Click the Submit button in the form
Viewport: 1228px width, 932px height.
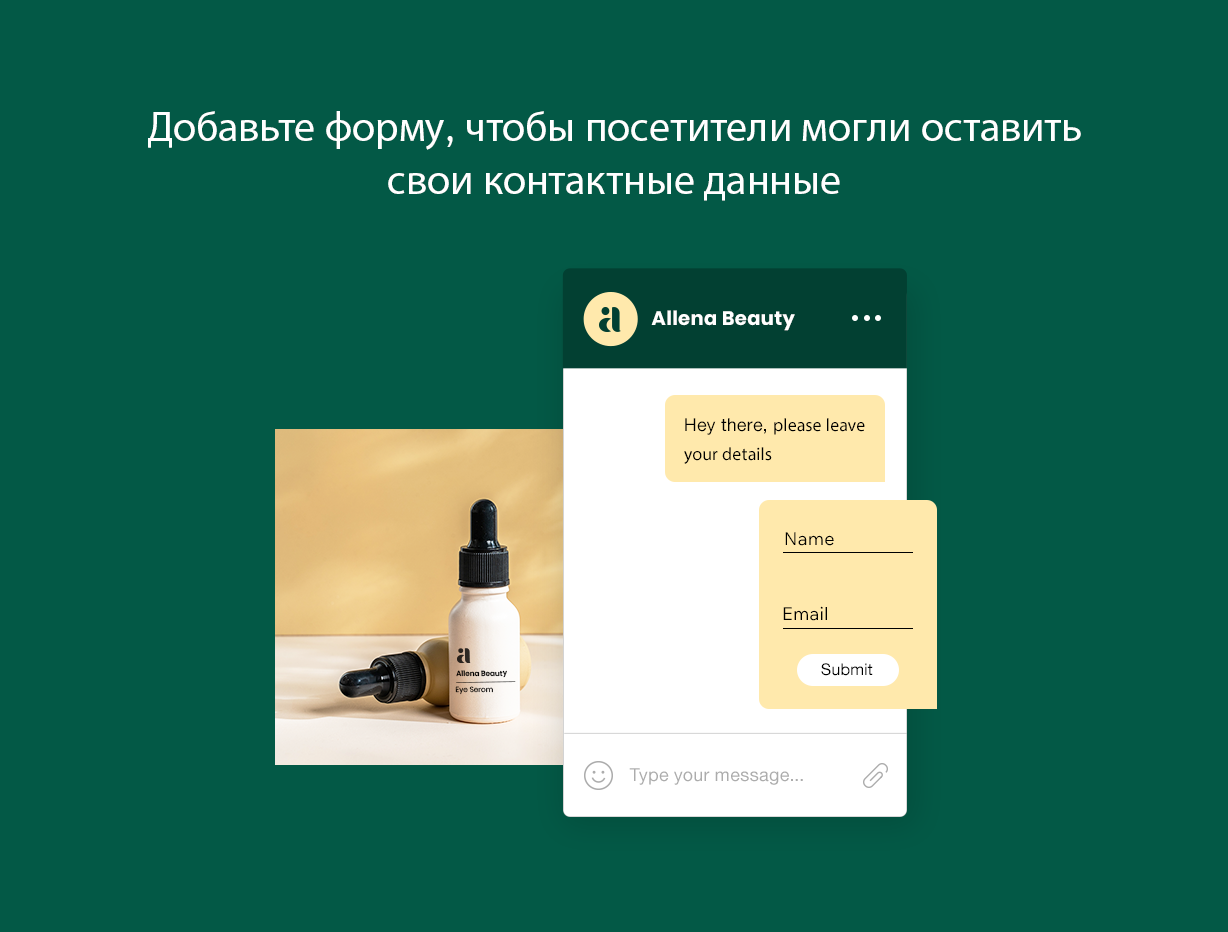pyautogui.click(x=847, y=670)
